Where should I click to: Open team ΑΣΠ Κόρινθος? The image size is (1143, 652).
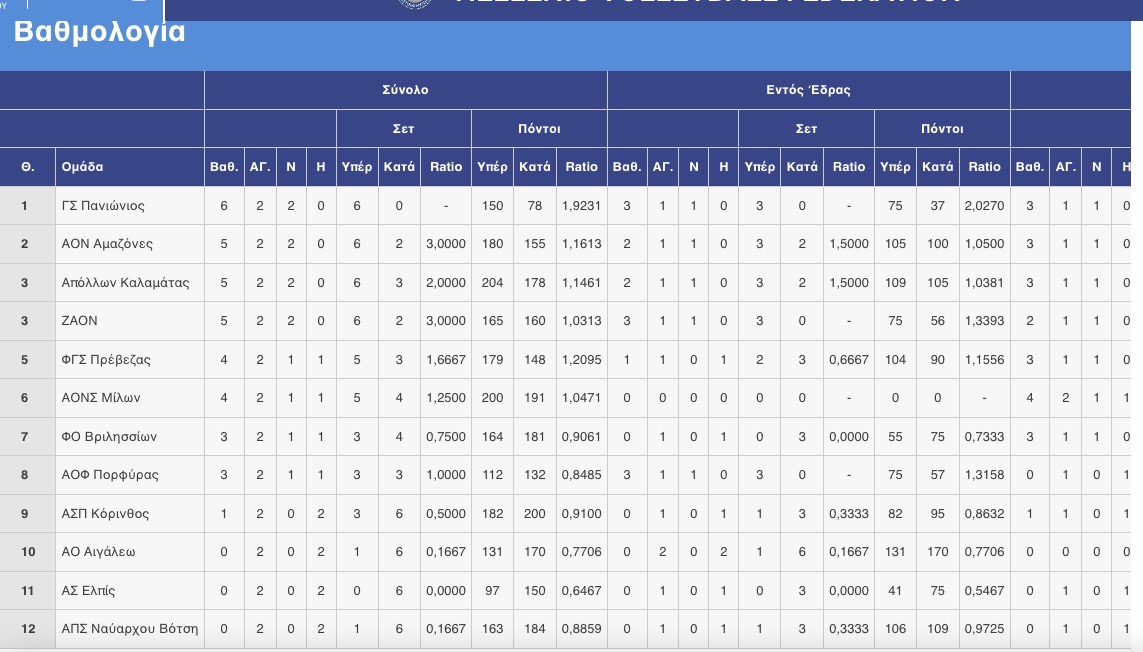(x=105, y=513)
